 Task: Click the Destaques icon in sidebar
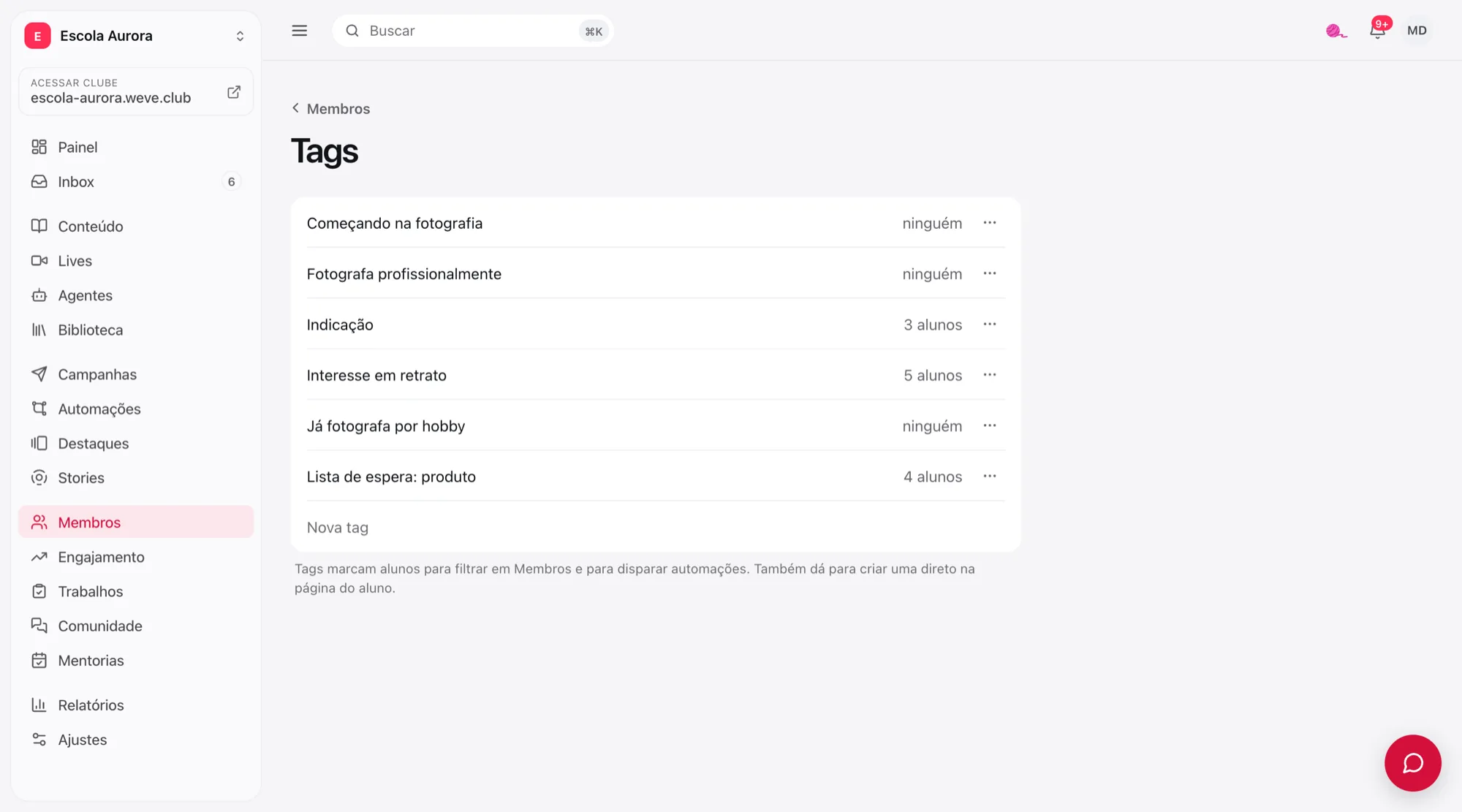click(x=39, y=443)
